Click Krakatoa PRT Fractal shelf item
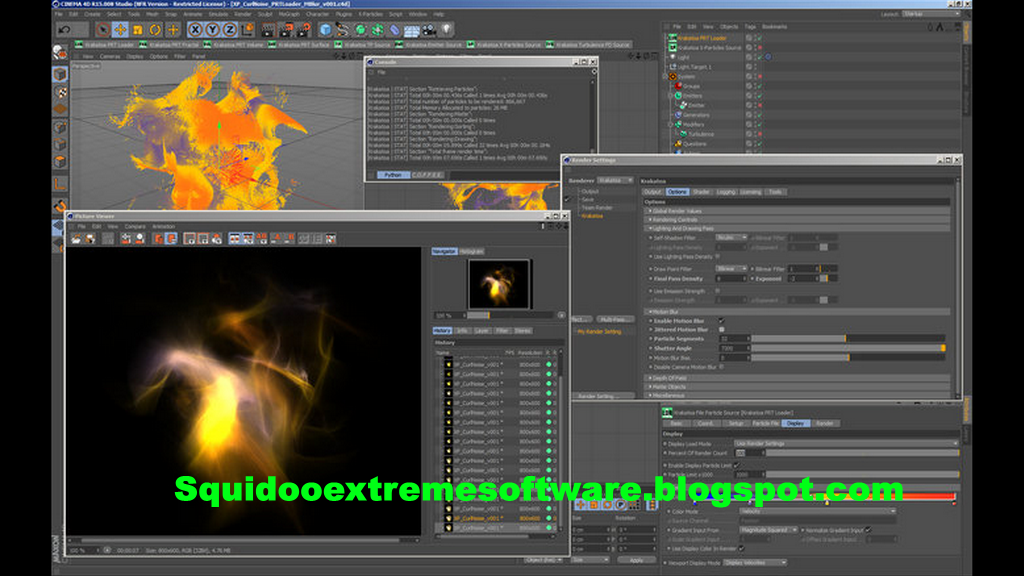 [168, 44]
